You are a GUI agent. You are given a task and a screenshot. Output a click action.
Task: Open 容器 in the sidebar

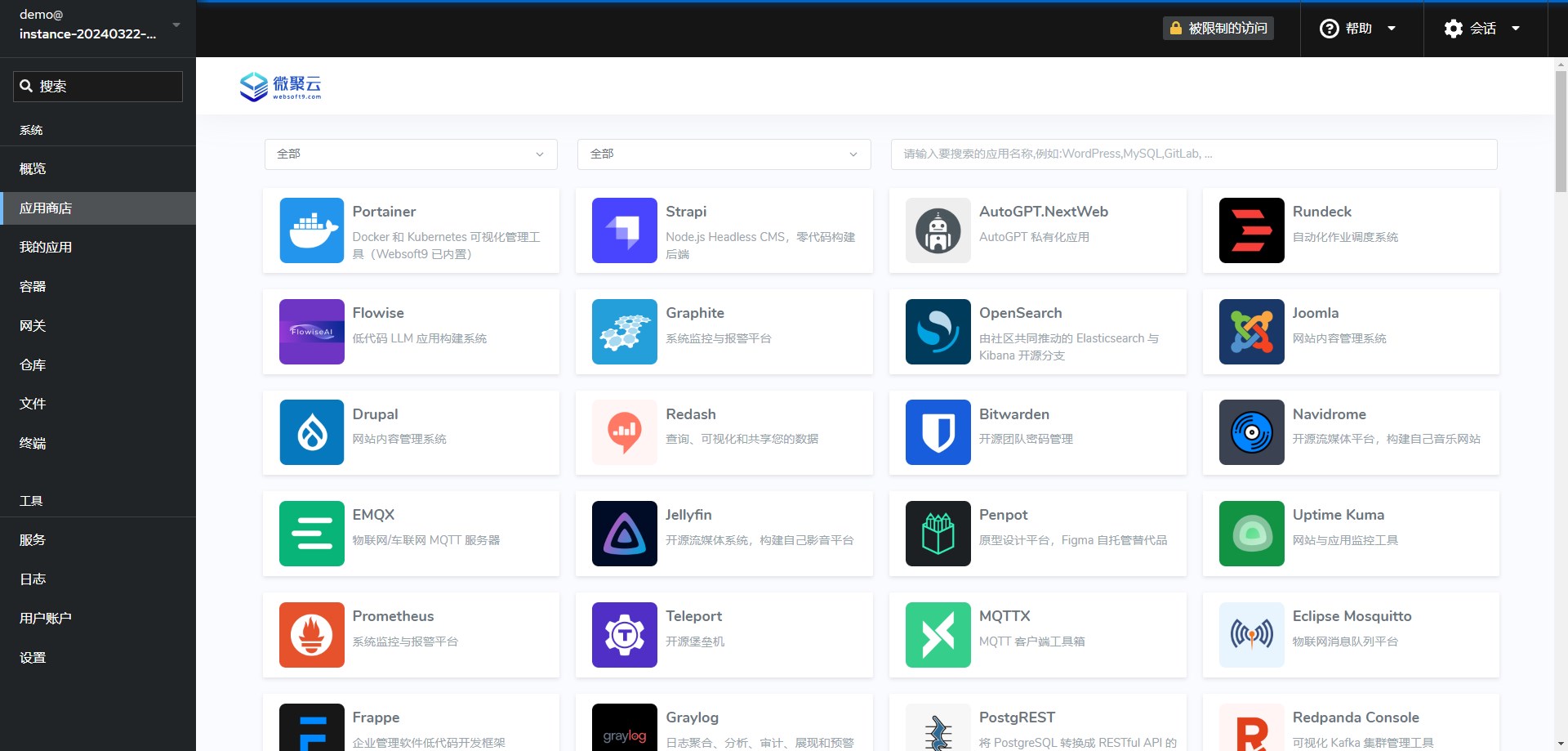98,287
